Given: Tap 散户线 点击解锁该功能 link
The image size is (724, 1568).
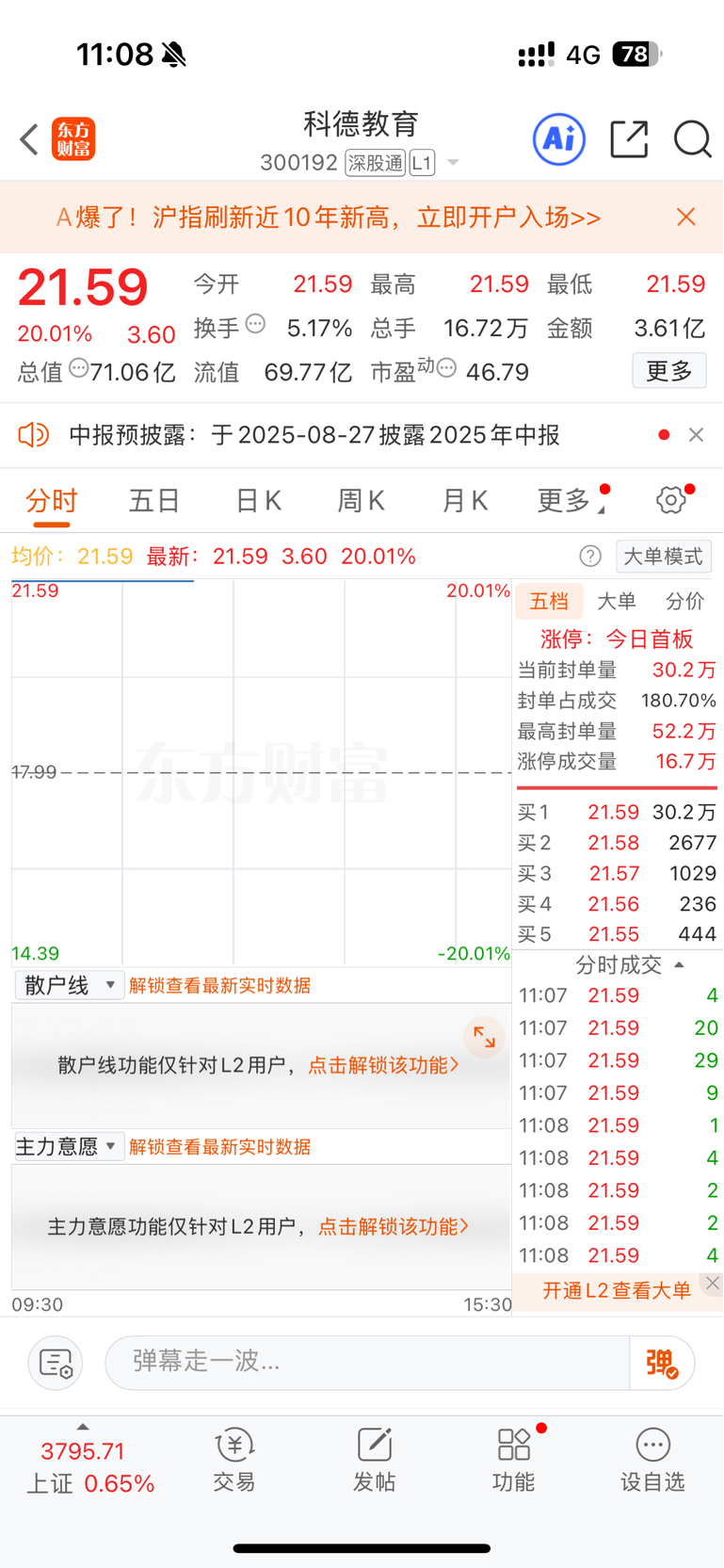Looking at the screenshot, I should pos(384,1065).
